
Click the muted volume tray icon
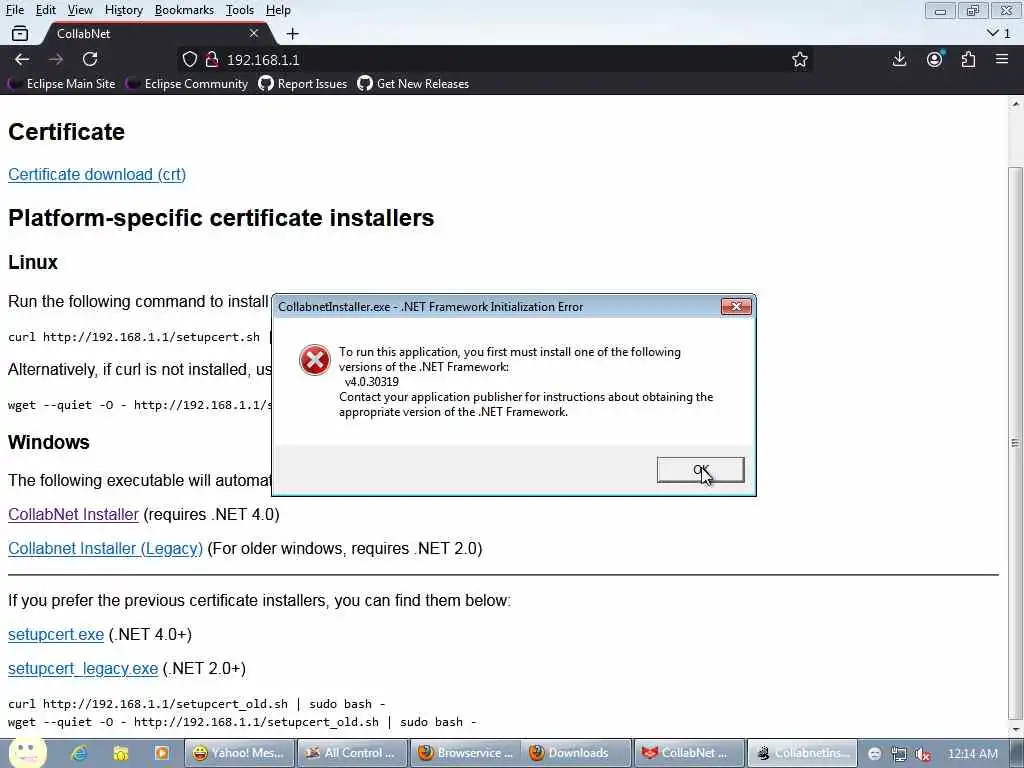coord(922,754)
